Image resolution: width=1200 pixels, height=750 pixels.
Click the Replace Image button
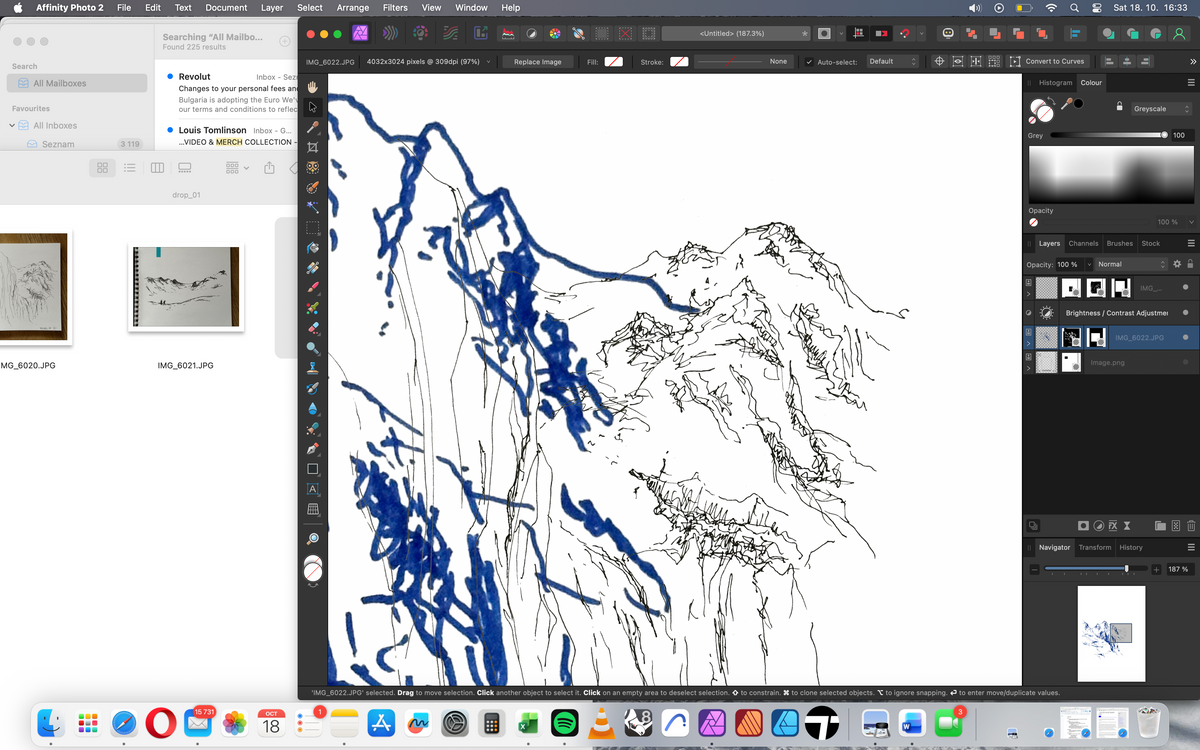tap(538, 62)
